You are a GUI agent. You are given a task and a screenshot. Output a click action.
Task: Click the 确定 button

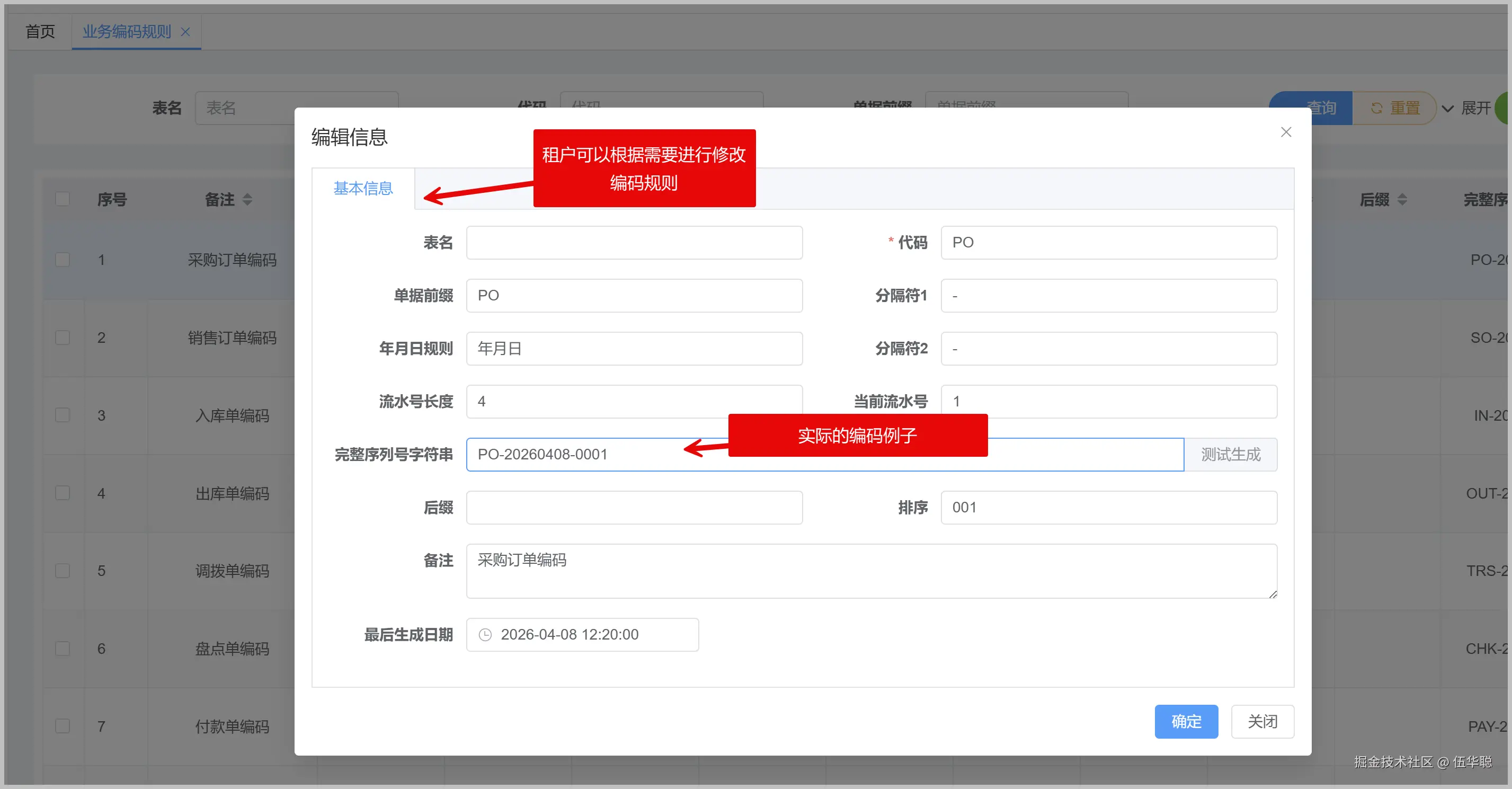(1186, 722)
